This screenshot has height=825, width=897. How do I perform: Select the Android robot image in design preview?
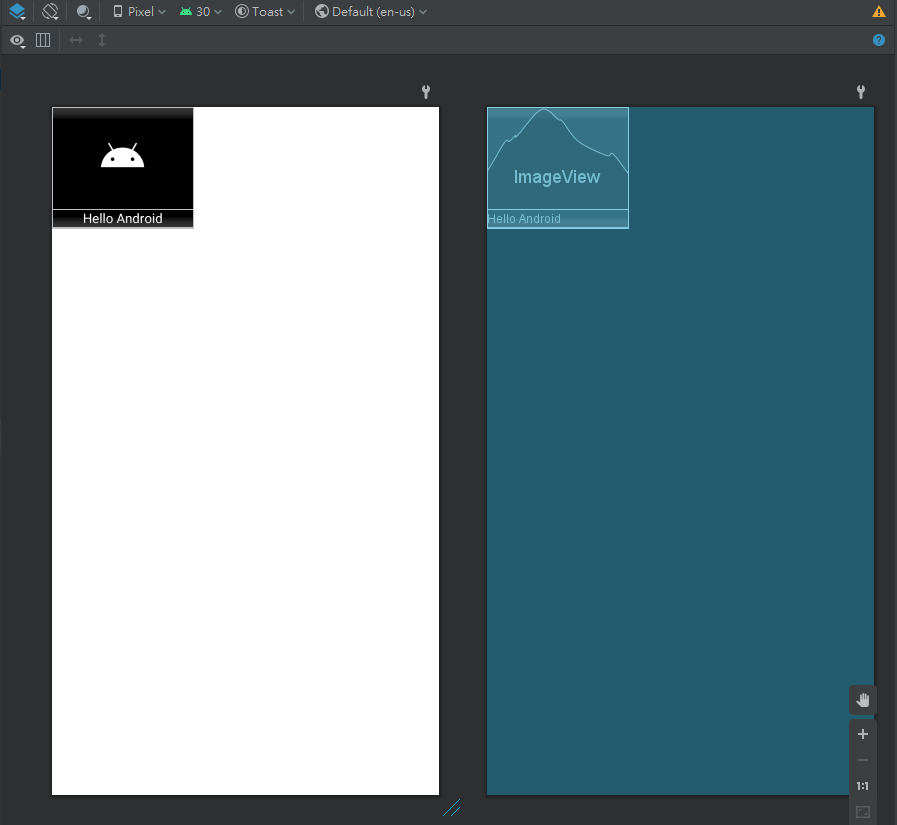pyautogui.click(x=122, y=158)
